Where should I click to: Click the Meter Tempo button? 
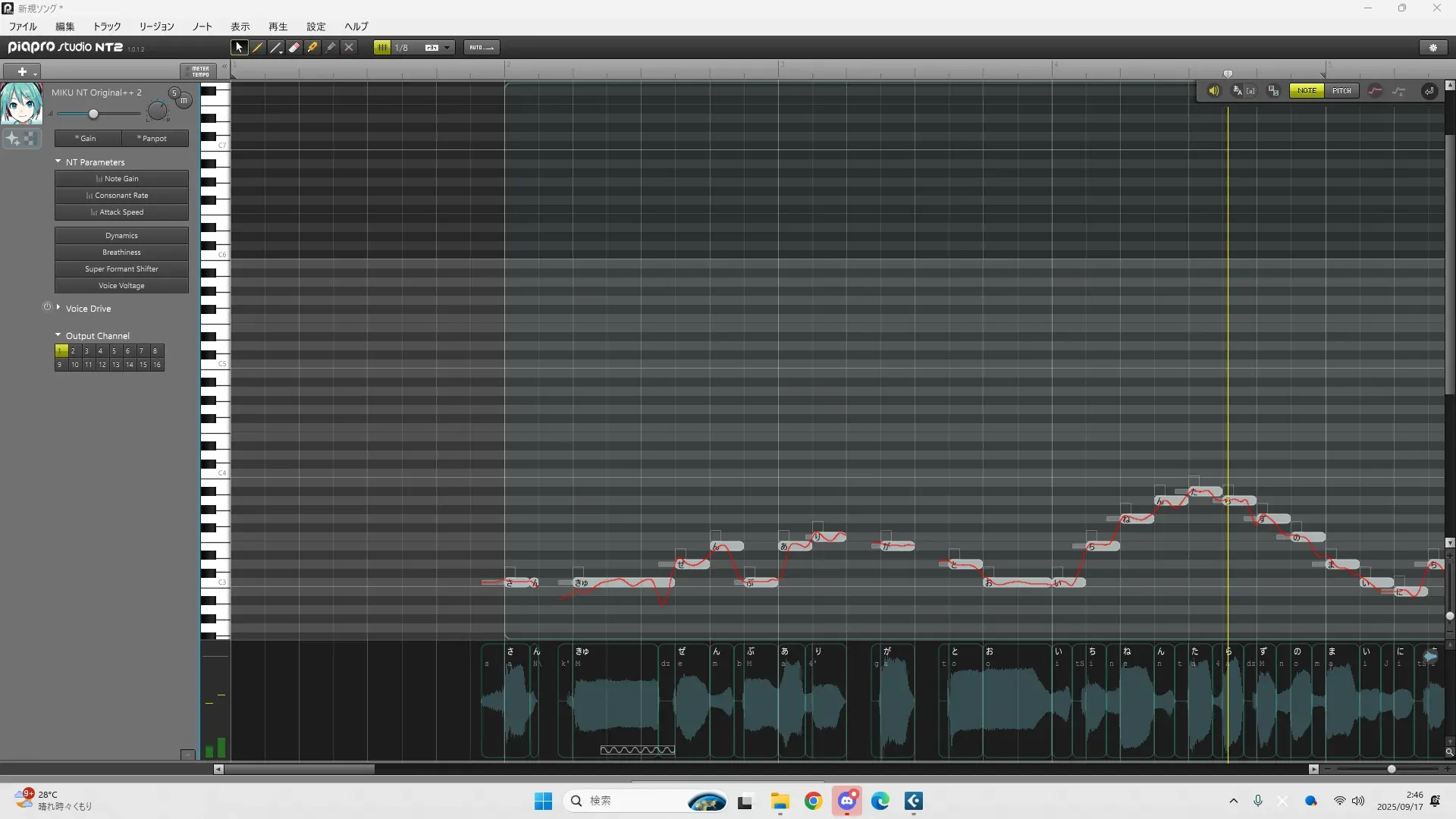pos(199,71)
